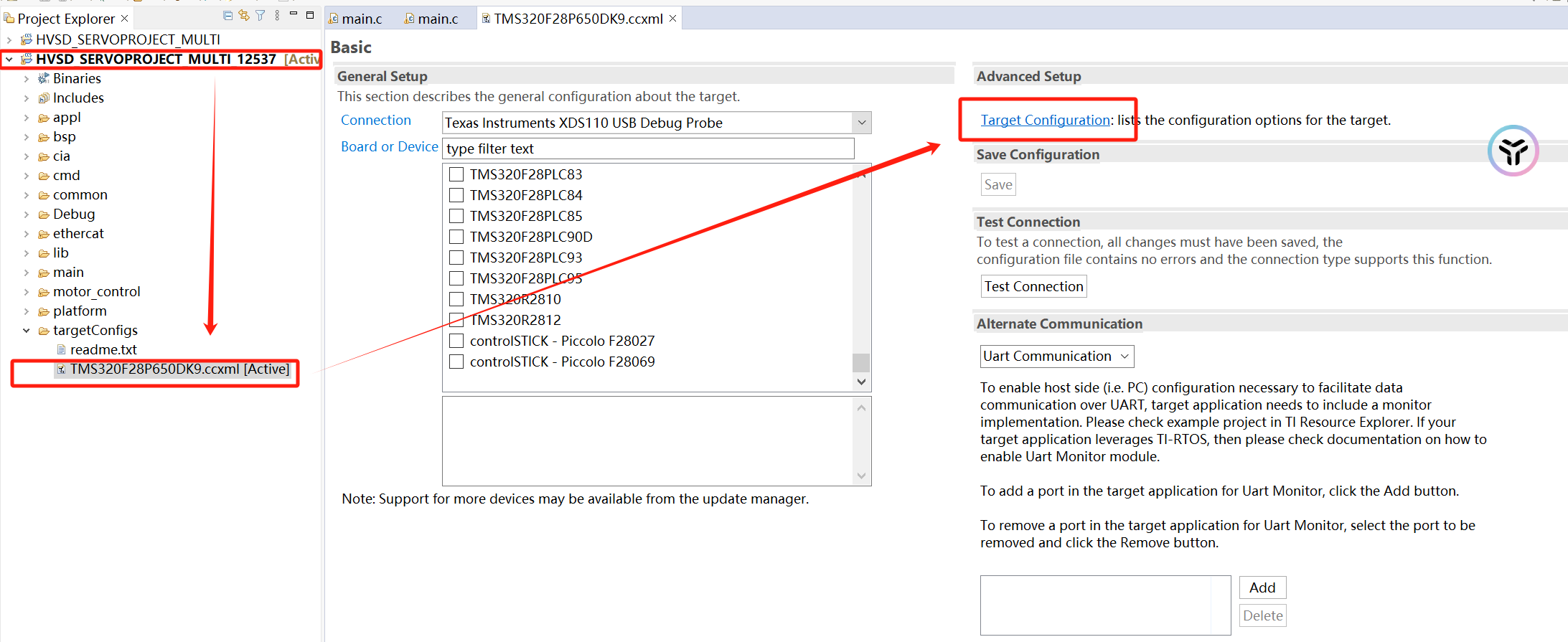Click the Includes node icon
The height and width of the screenshot is (642, 1568).
(x=44, y=98)
